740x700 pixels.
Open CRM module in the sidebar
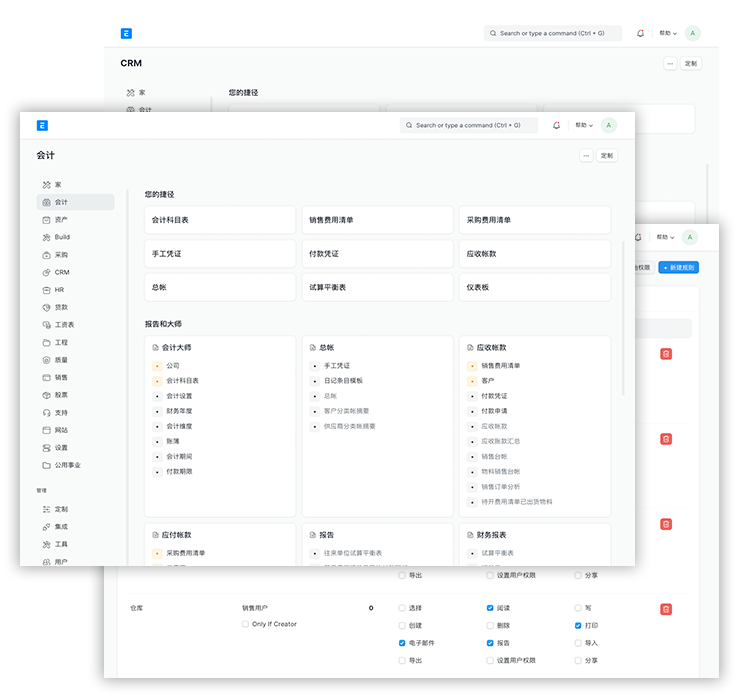pos(61,272)
